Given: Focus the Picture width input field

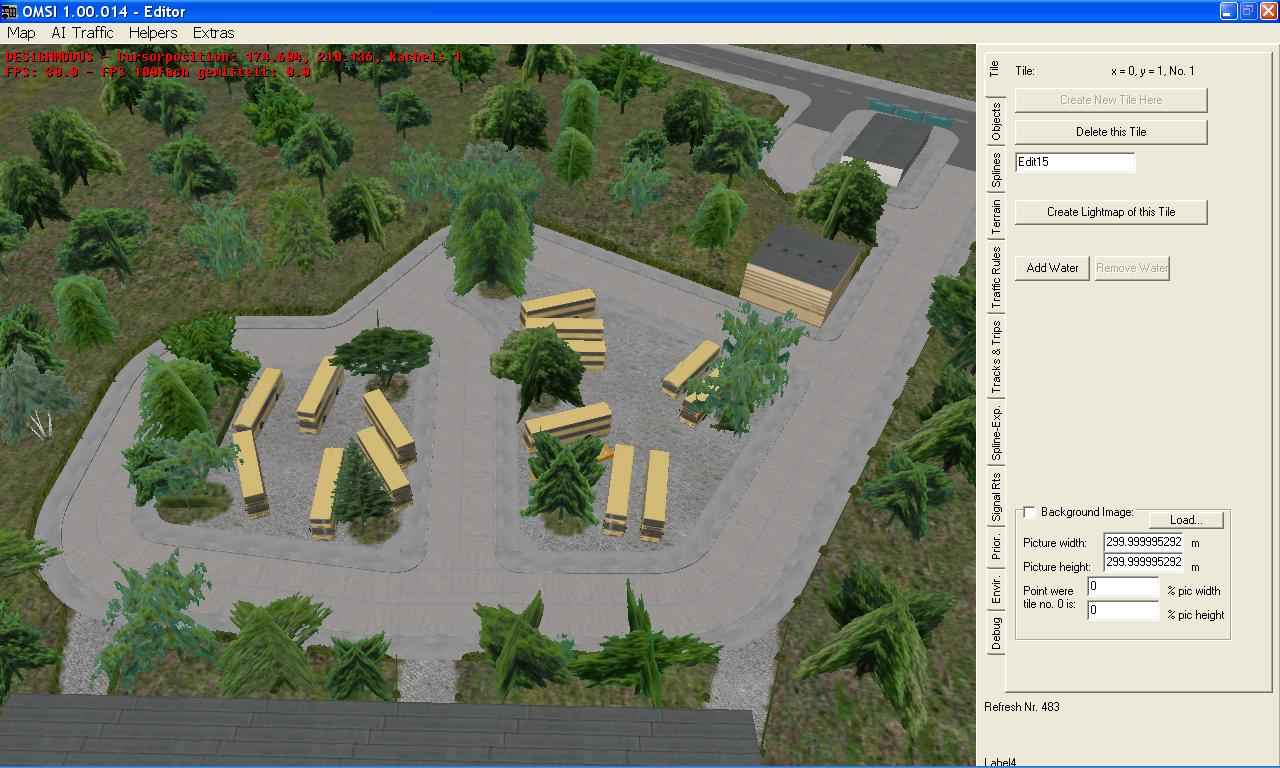Looking at the screenshot, I should click(1143, 542).
